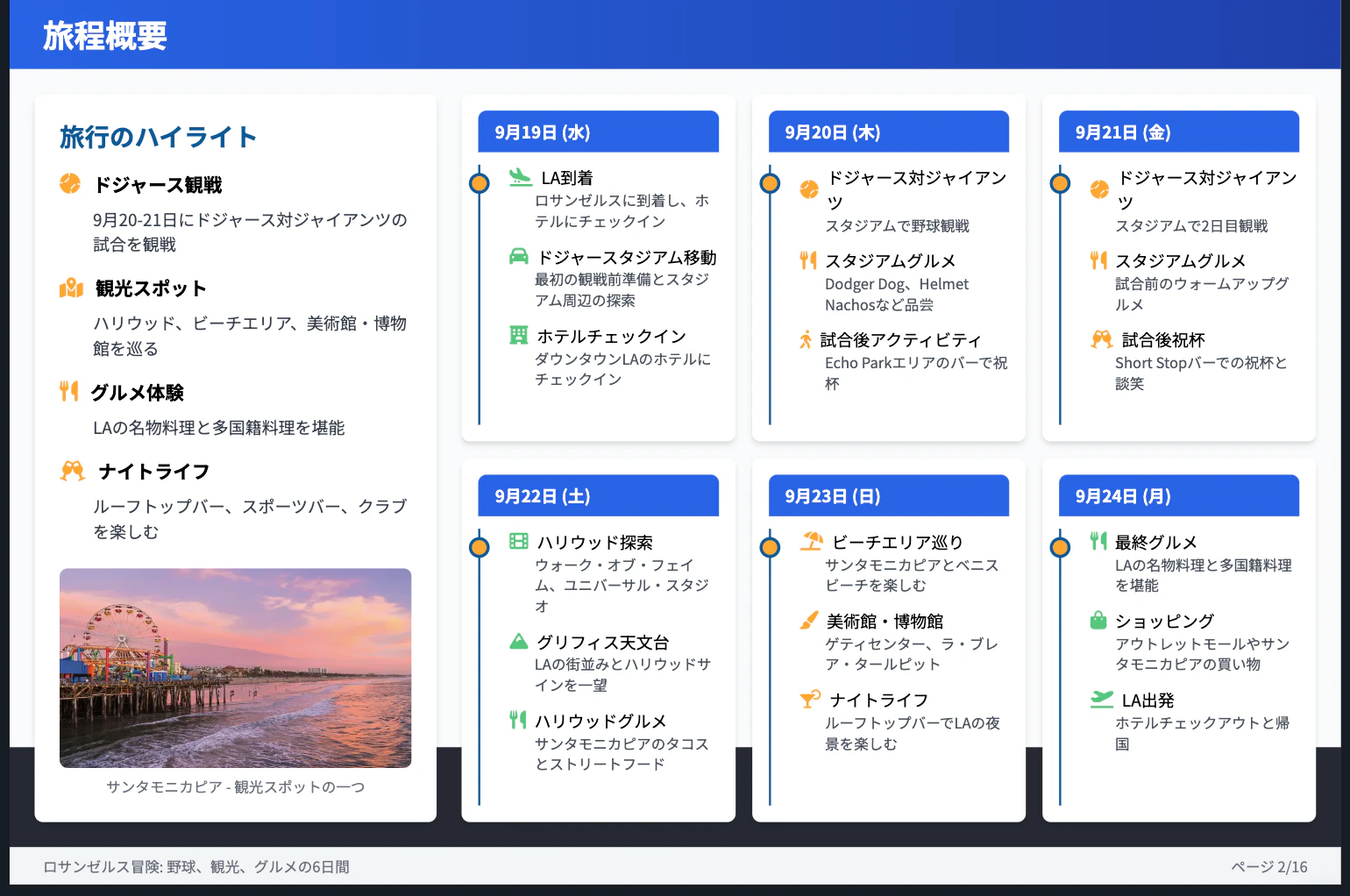Select the map icon next to 観光スポット
Screen dimensions: 1350x896
click(x=71, y=288)
